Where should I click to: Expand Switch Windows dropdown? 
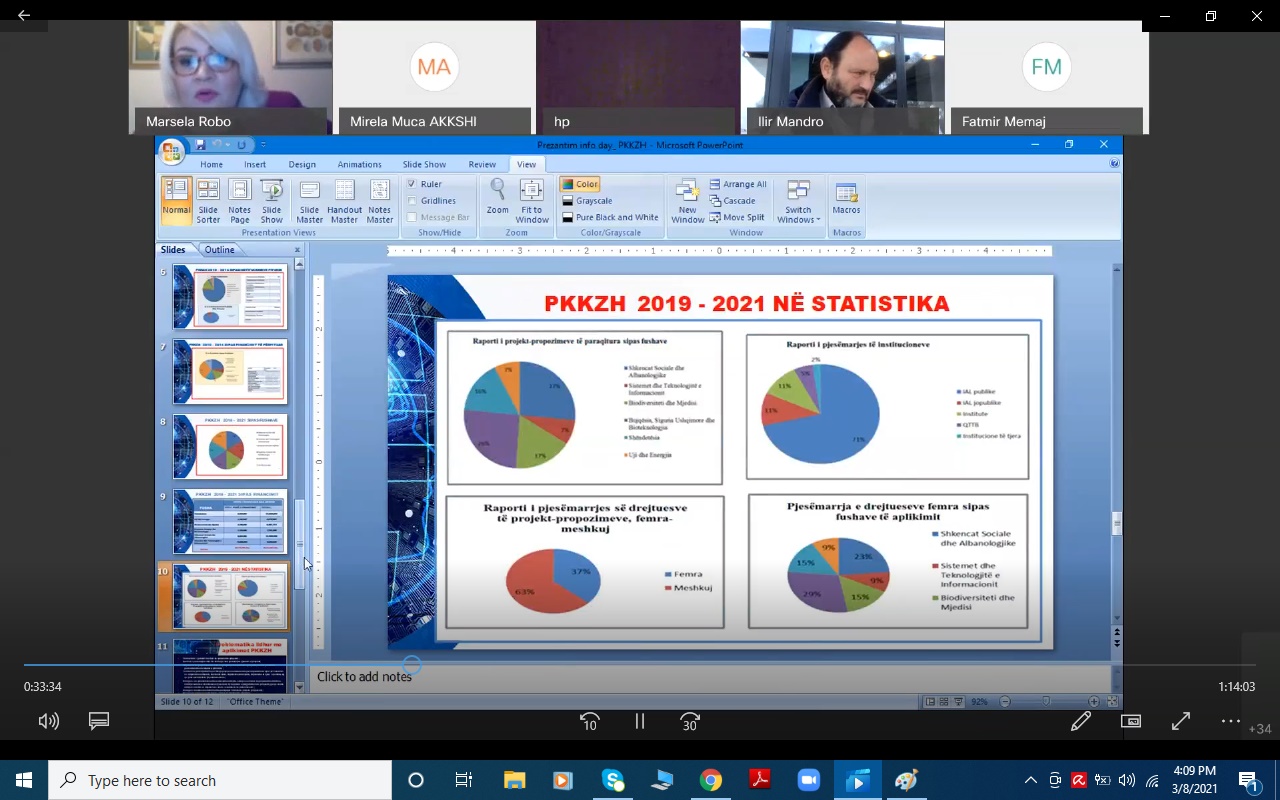[798, 201]
